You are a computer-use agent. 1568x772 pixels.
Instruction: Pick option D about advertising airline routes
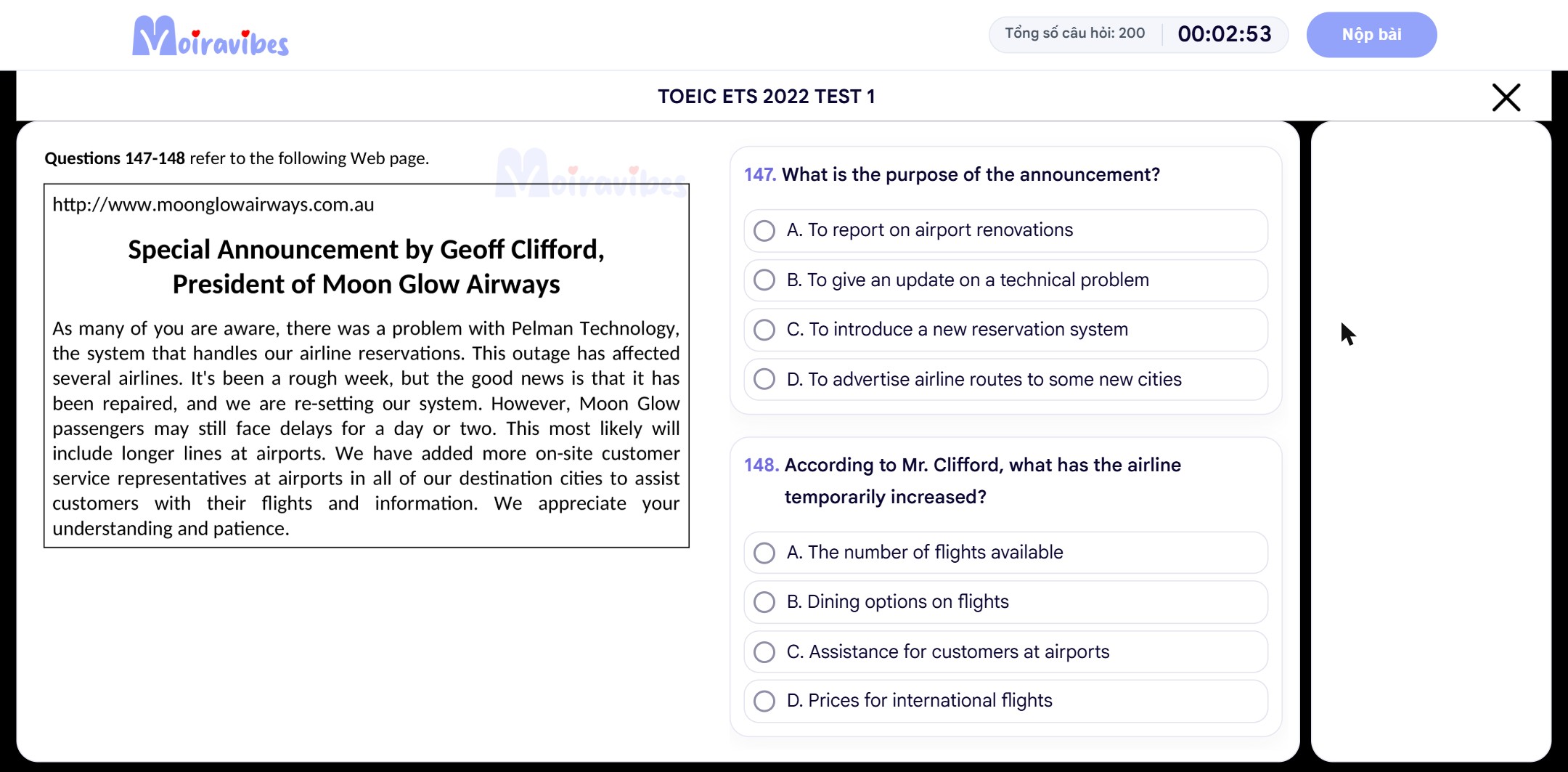[x=1005, y=379]
